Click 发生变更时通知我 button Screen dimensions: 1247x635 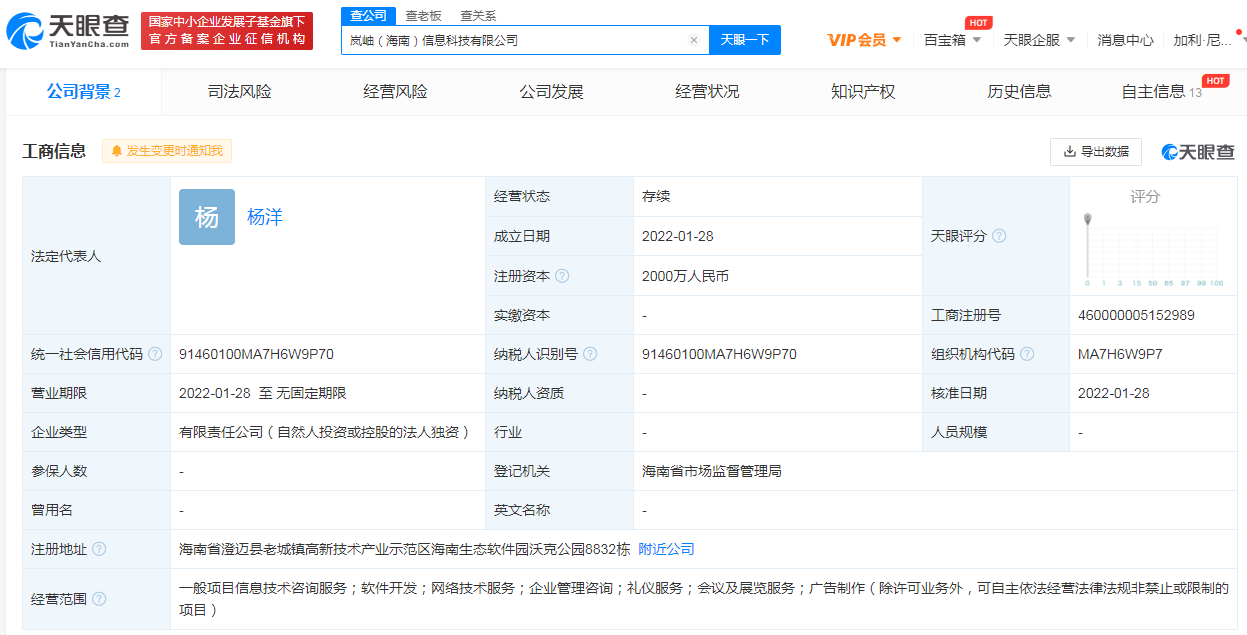click(x=167, y=151)
